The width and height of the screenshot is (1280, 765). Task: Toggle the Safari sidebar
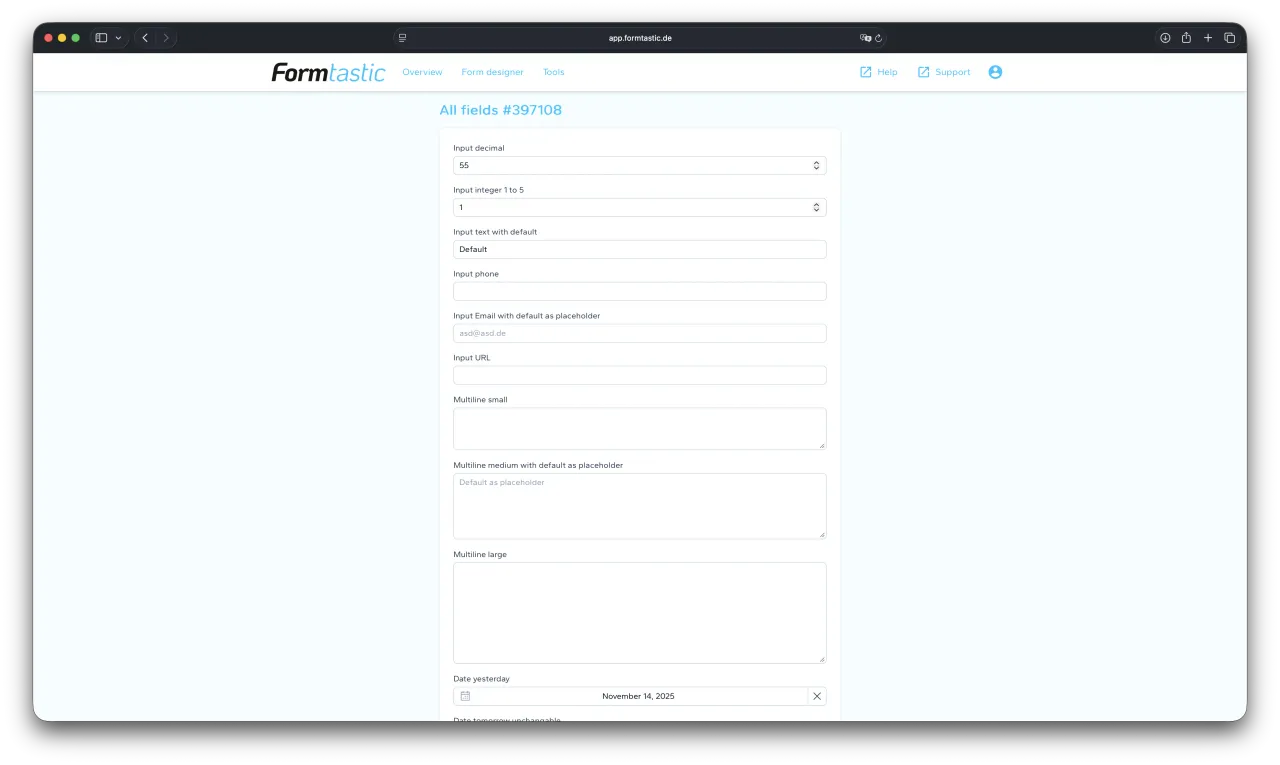tap(101, 38)
